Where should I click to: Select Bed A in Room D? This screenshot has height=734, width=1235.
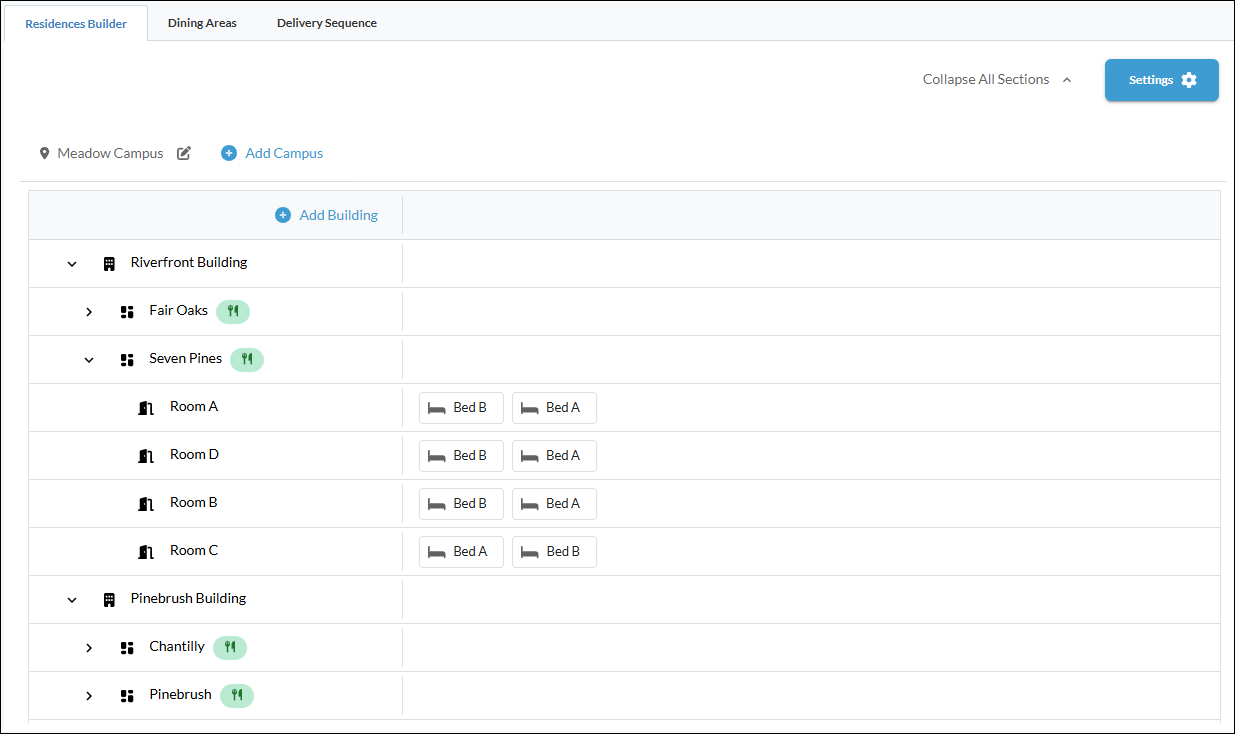point(554,456)
